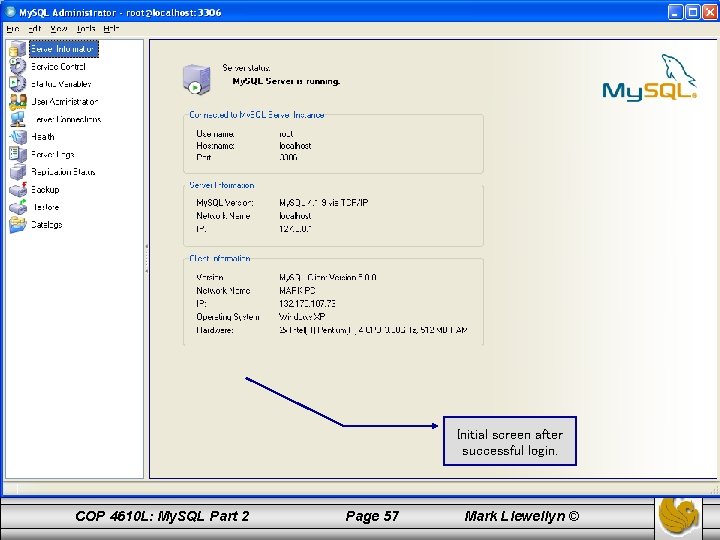Close the MySQL Administrator window

click(710, 12)
